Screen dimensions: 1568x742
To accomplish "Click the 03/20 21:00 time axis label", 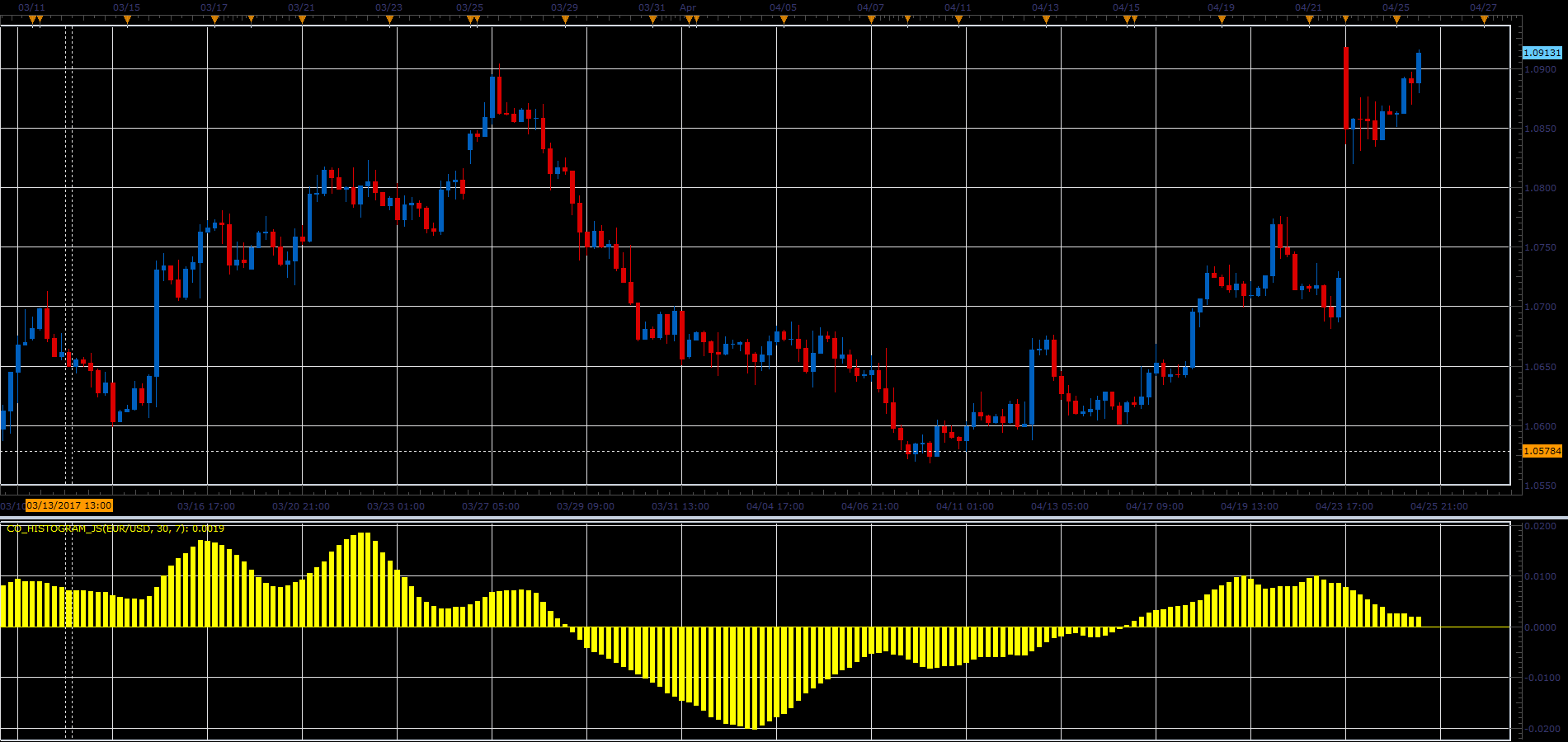I will 301,506.
